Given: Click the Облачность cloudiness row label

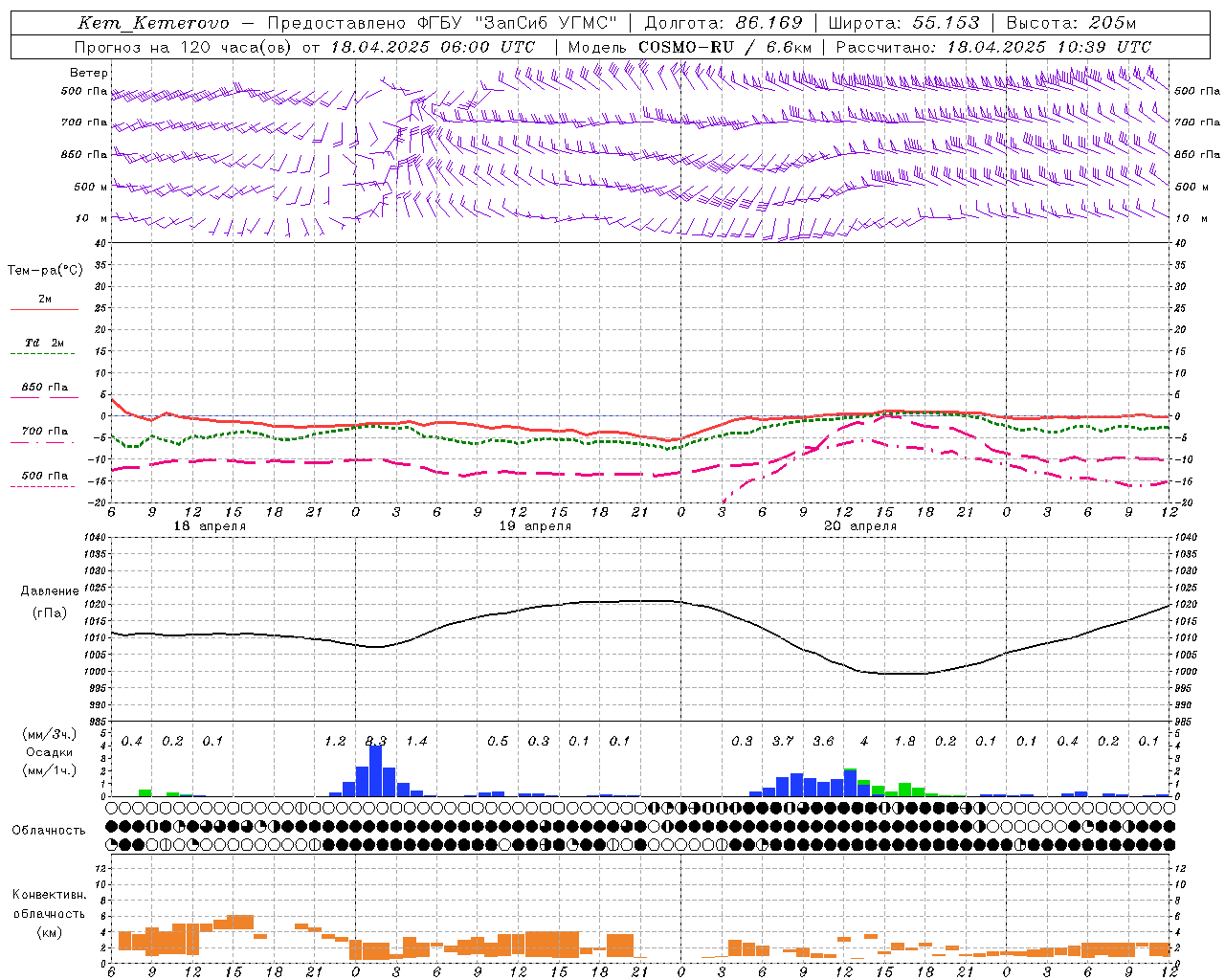Looking at the screenshot, I should [49, 830].
